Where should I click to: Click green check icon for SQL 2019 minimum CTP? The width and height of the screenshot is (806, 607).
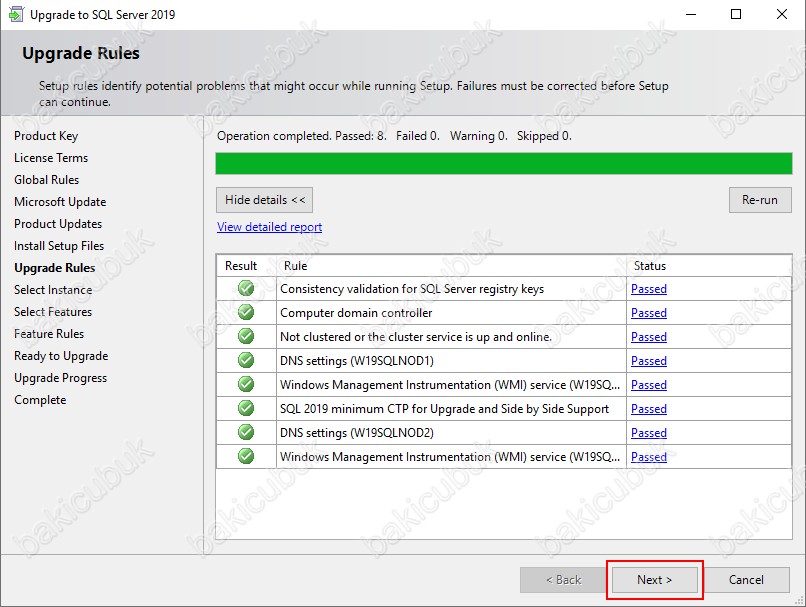tap(246, 408)
